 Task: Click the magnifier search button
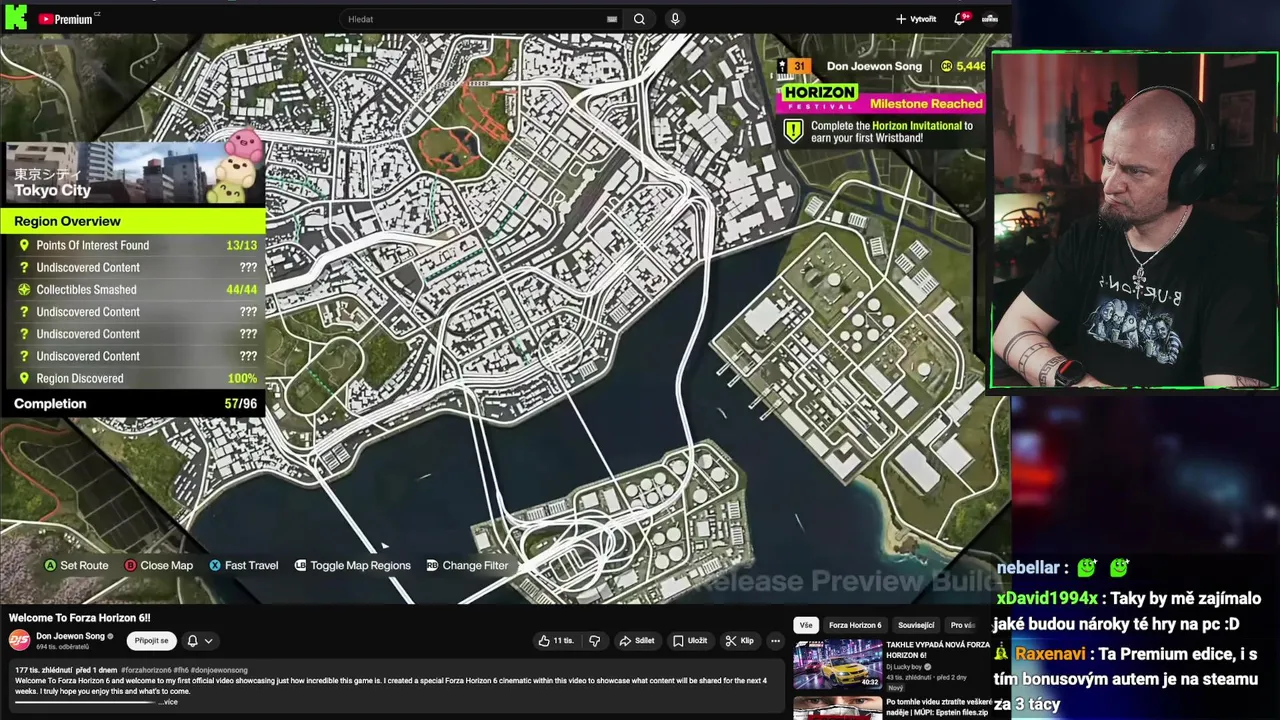(639, 19)
